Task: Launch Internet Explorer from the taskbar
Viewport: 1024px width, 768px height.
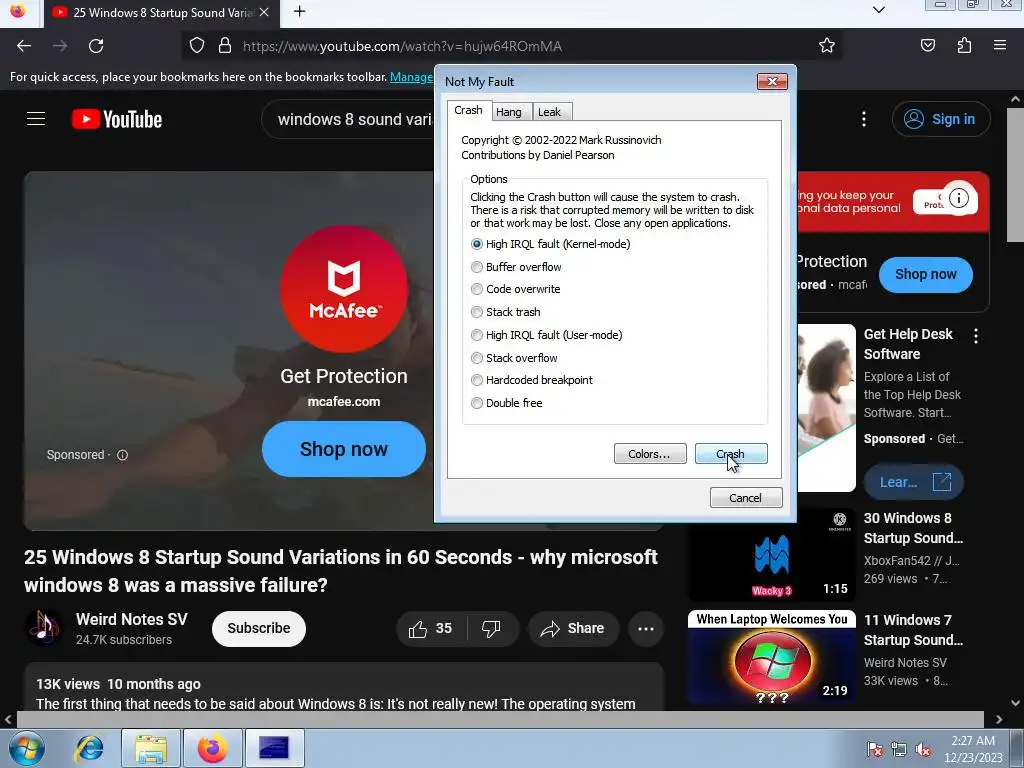Action: point(89,749)
